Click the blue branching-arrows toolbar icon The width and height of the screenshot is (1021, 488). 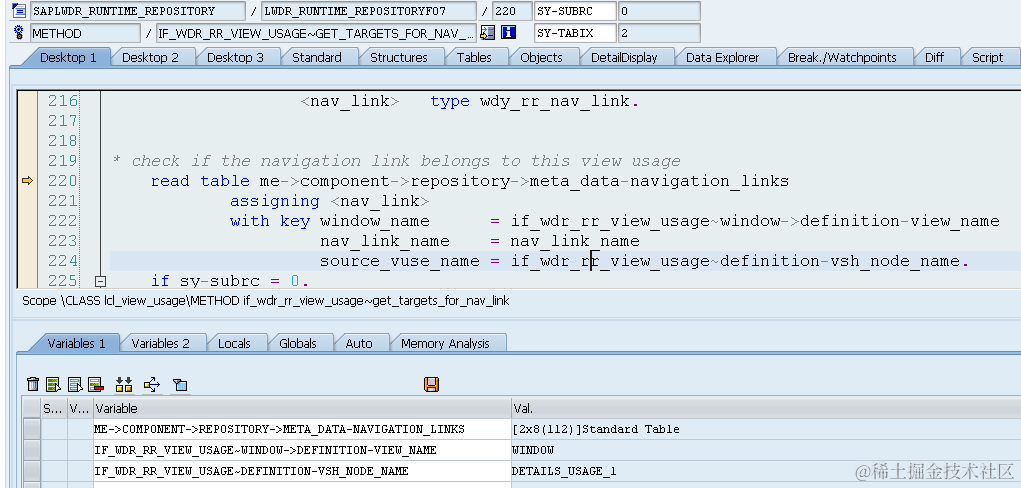(152, 384)
